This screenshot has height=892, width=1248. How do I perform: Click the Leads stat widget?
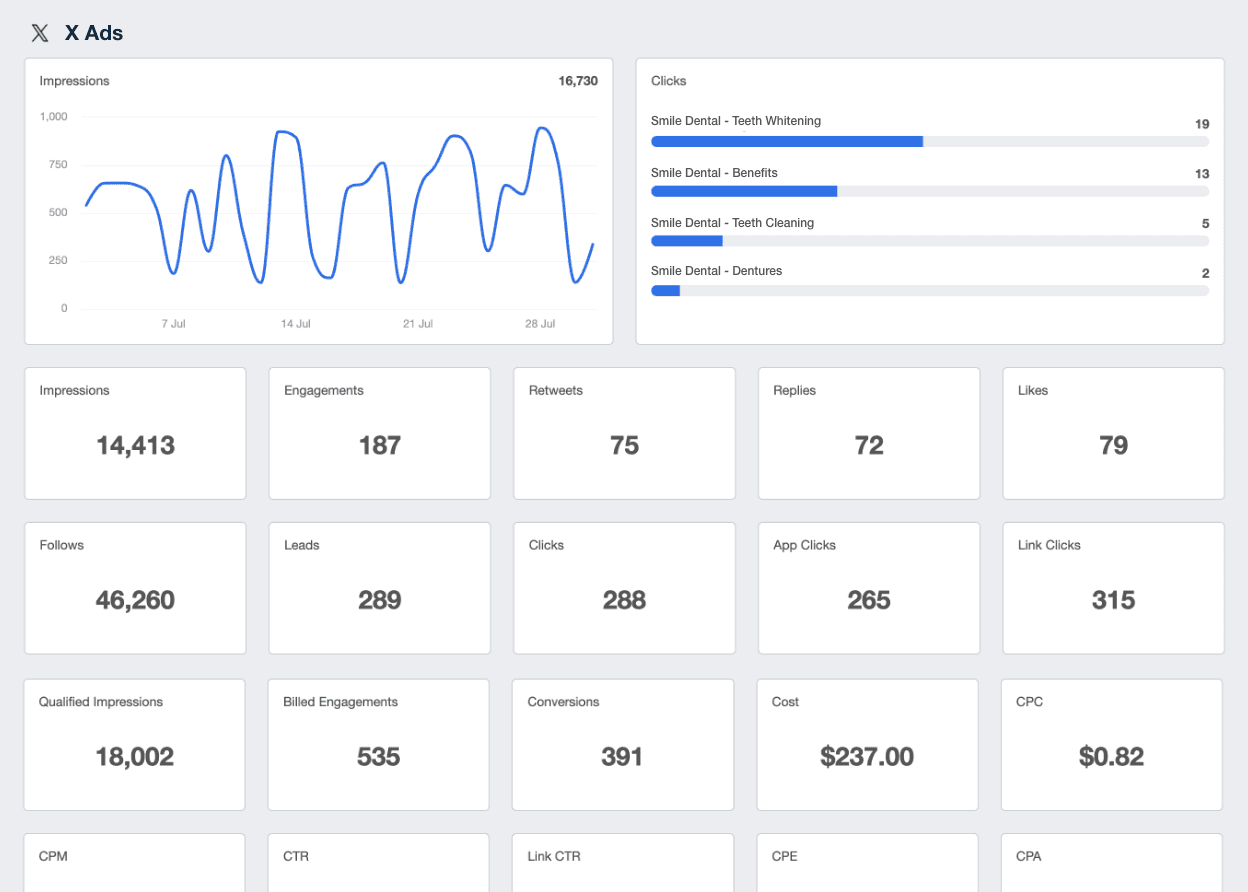379,588
